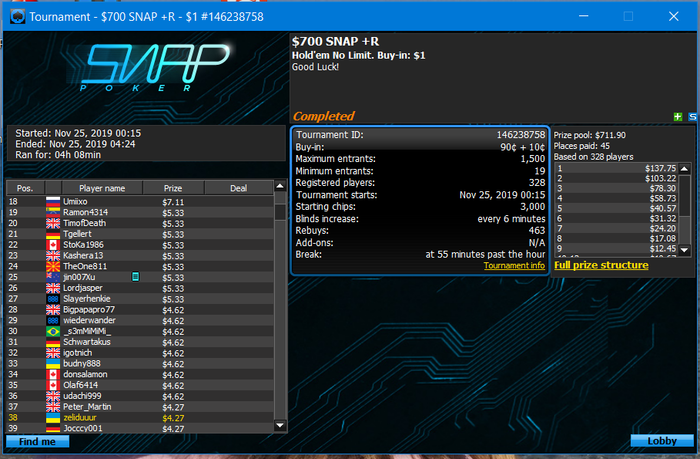700x459 pixels.
Task: Select the highlighted zeliduuur row
Action: tap(140, 418)
